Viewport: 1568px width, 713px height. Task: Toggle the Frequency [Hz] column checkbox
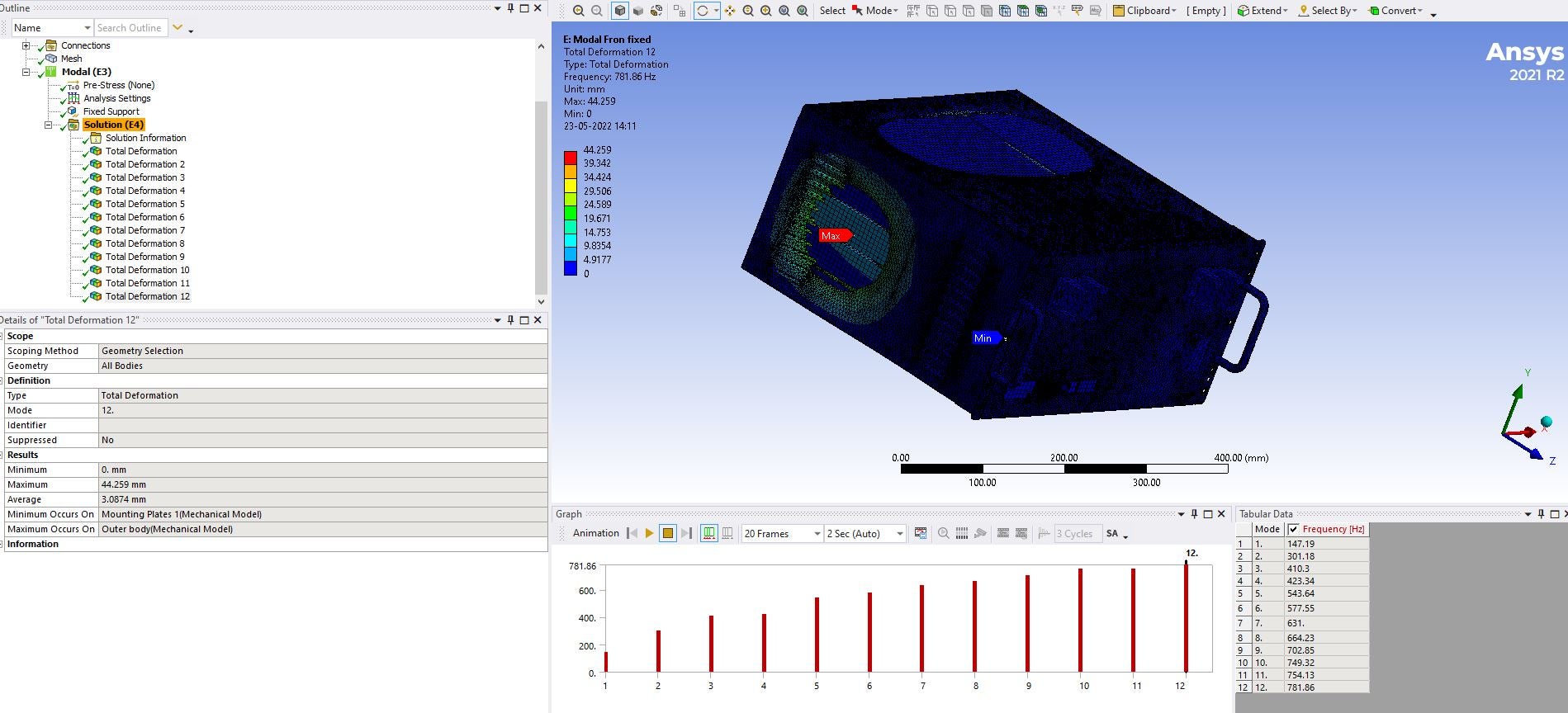pos(1293,530)
